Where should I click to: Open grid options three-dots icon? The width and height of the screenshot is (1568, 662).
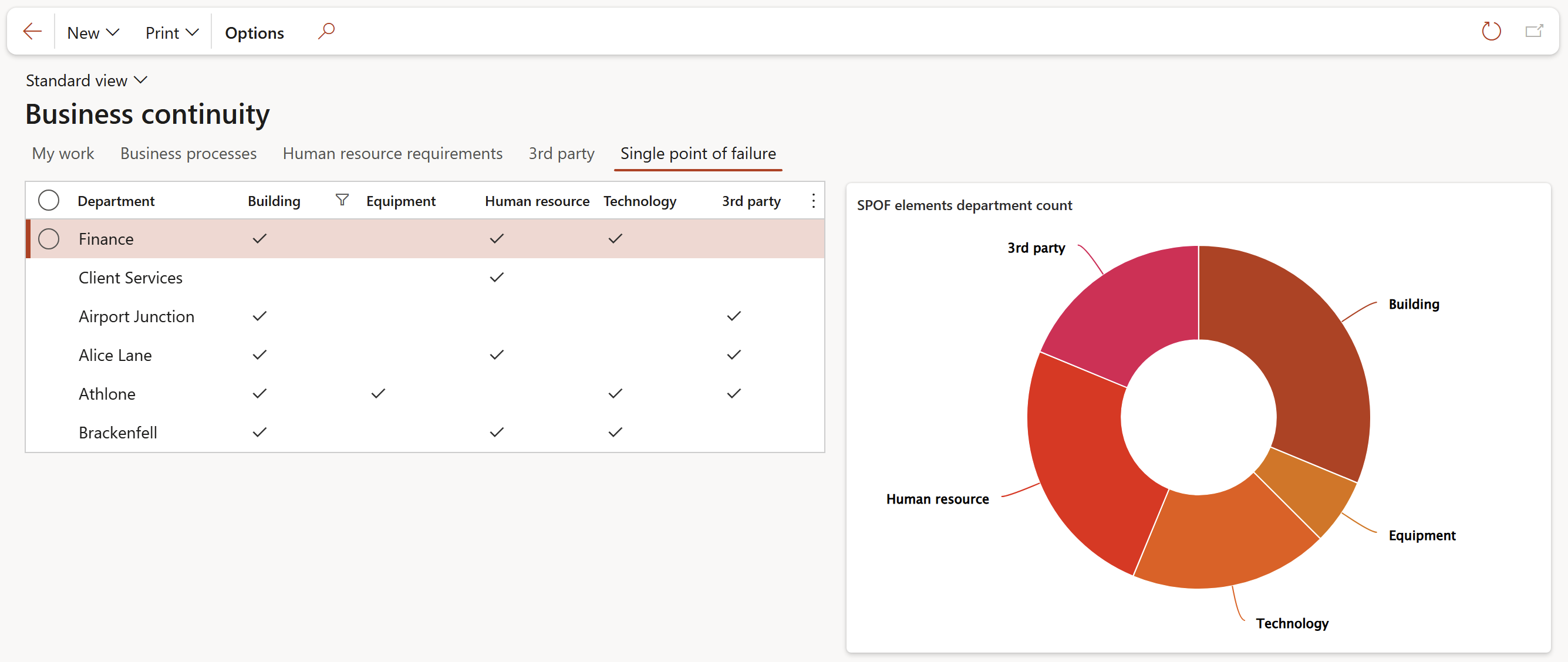point(813,201)
